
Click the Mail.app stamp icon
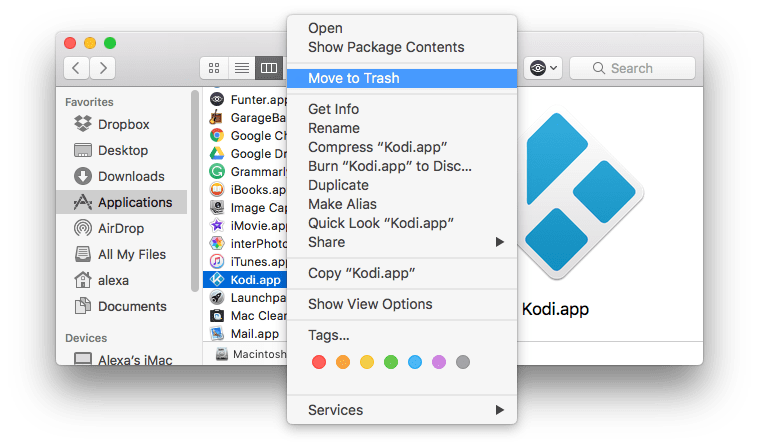pyautogui.click(x=217, y=334)
